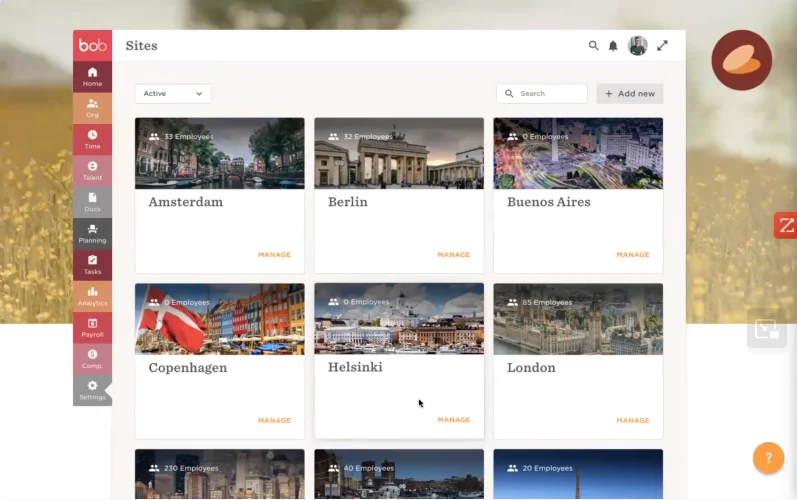The height and width of the screenshot is (500, 797).
Task: Select the Buenos Aires site photo
Action: (x=578, y=153)
